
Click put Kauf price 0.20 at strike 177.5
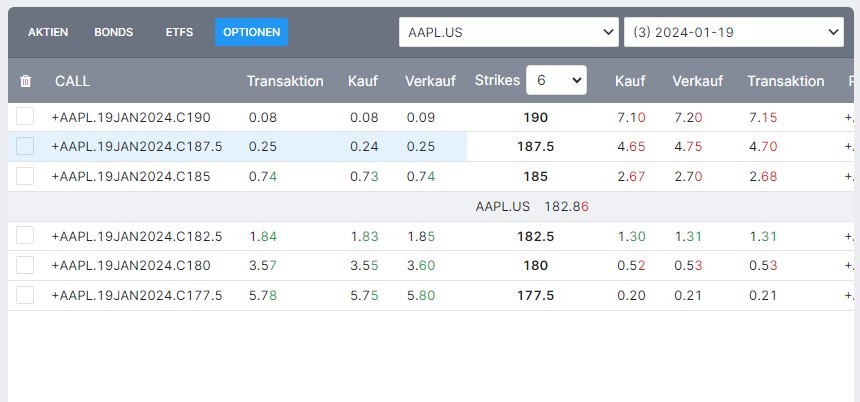[x=631, y=296]
